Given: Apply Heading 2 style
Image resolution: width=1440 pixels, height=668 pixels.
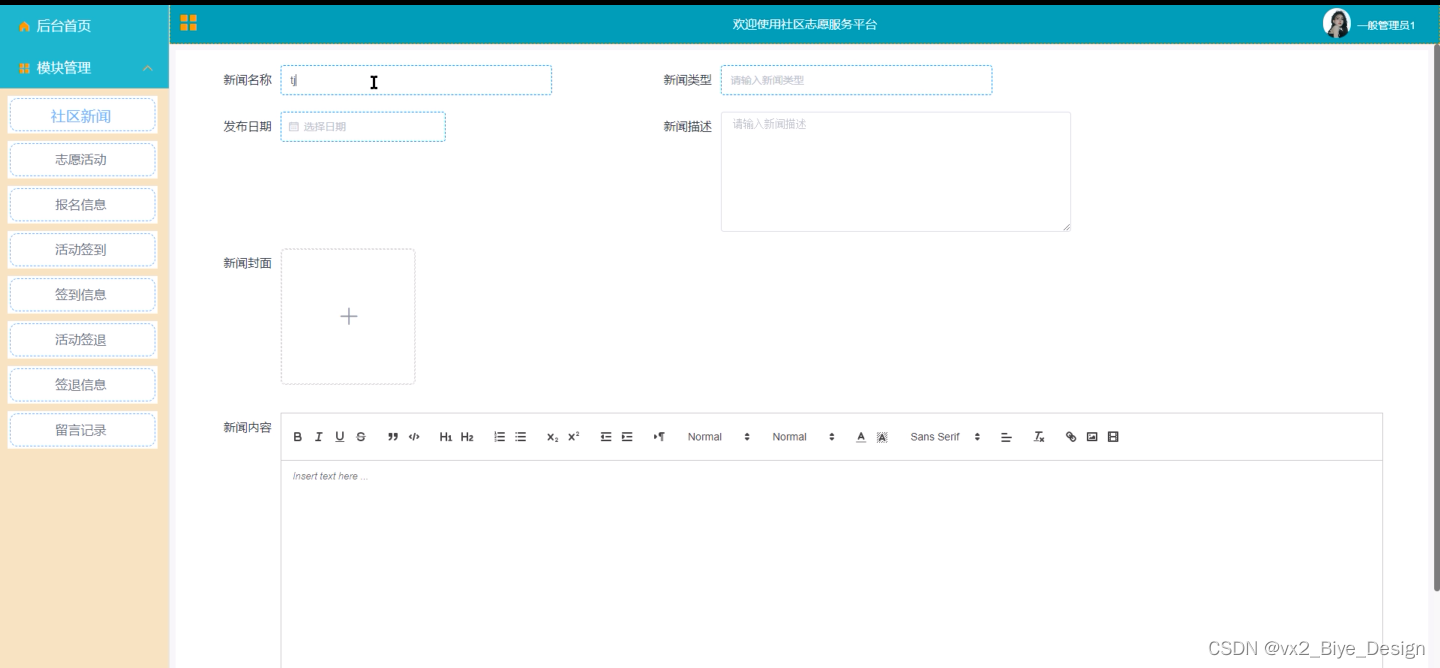Looking at the screenshot, I should pos(467,437).
